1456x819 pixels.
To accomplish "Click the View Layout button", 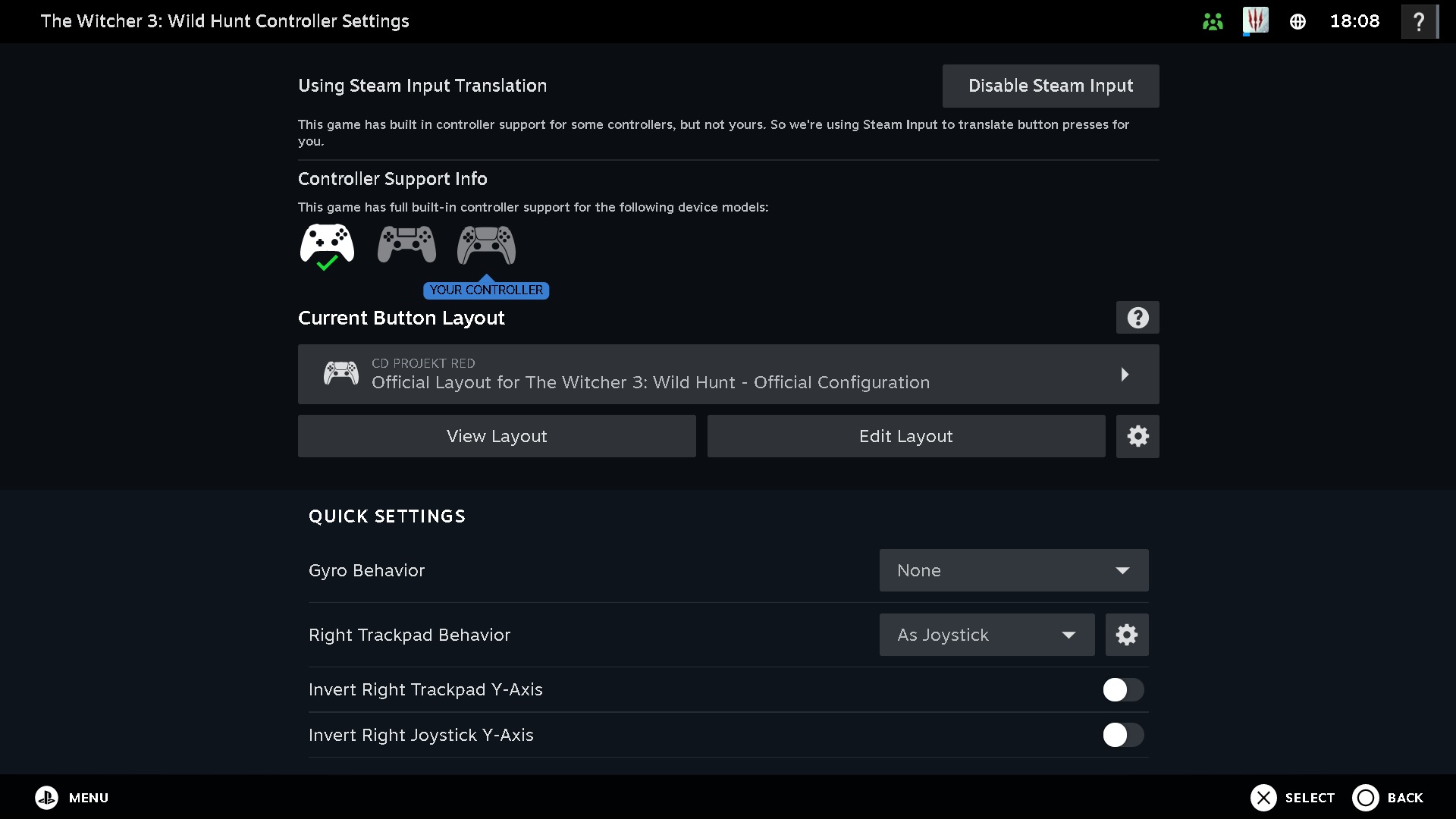I will coord(497,436).
